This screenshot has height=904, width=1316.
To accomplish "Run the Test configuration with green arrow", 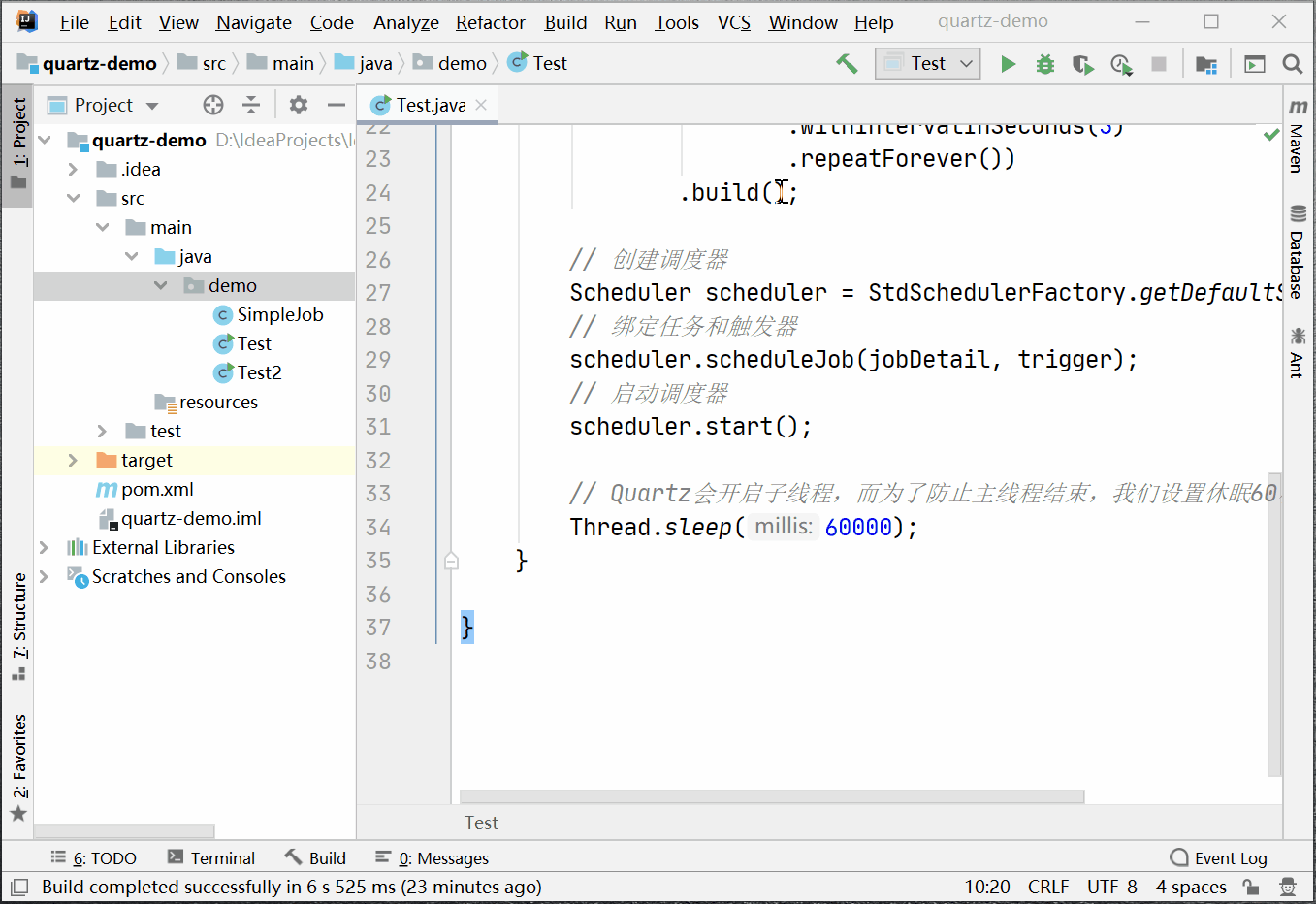I will pos(1008,64).
